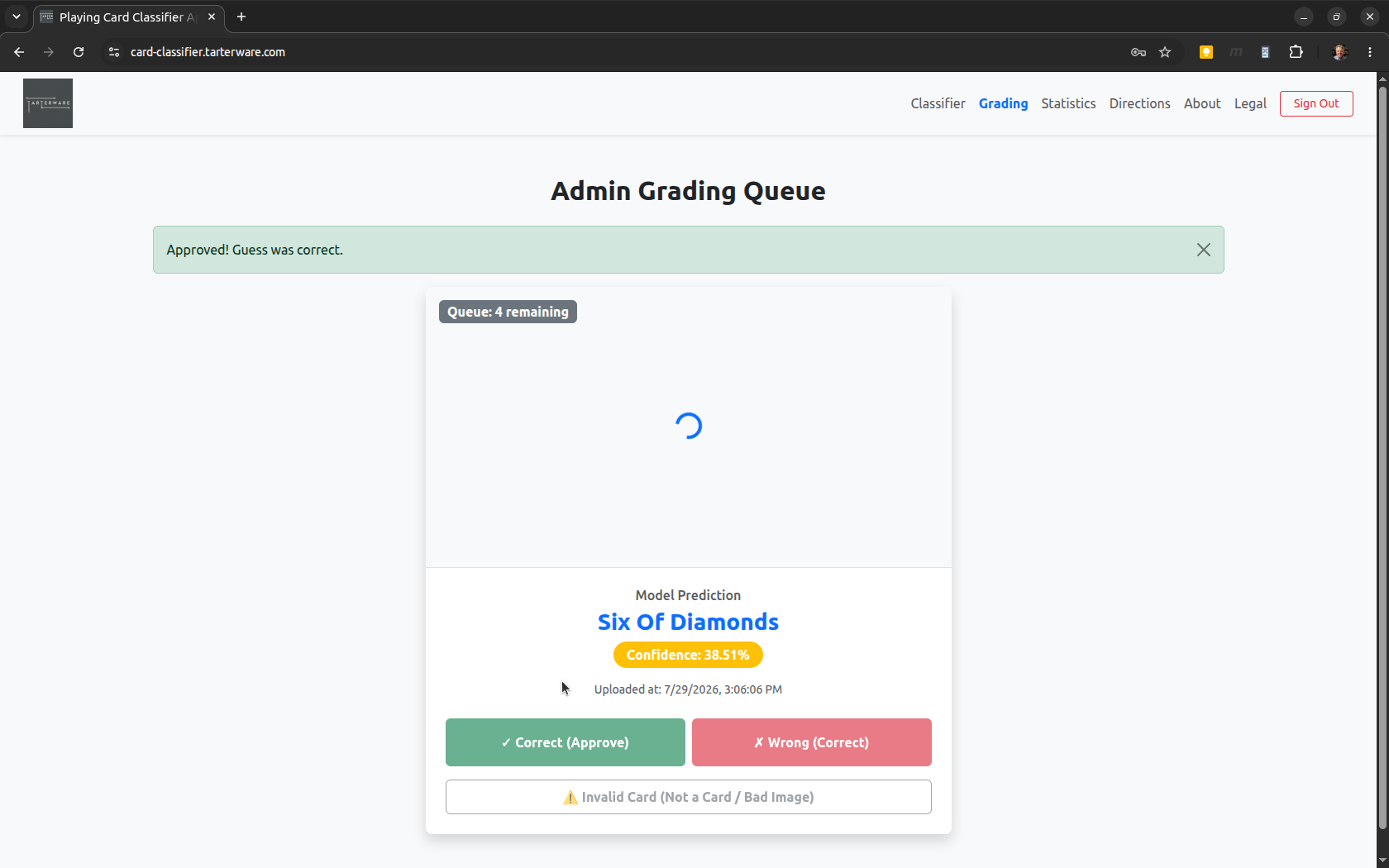Mark prediction with Wrong (Correct) button

click(x=812, y=742)
